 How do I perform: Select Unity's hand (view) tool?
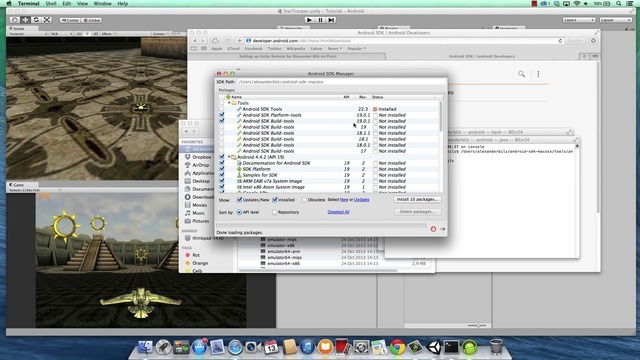15,20
